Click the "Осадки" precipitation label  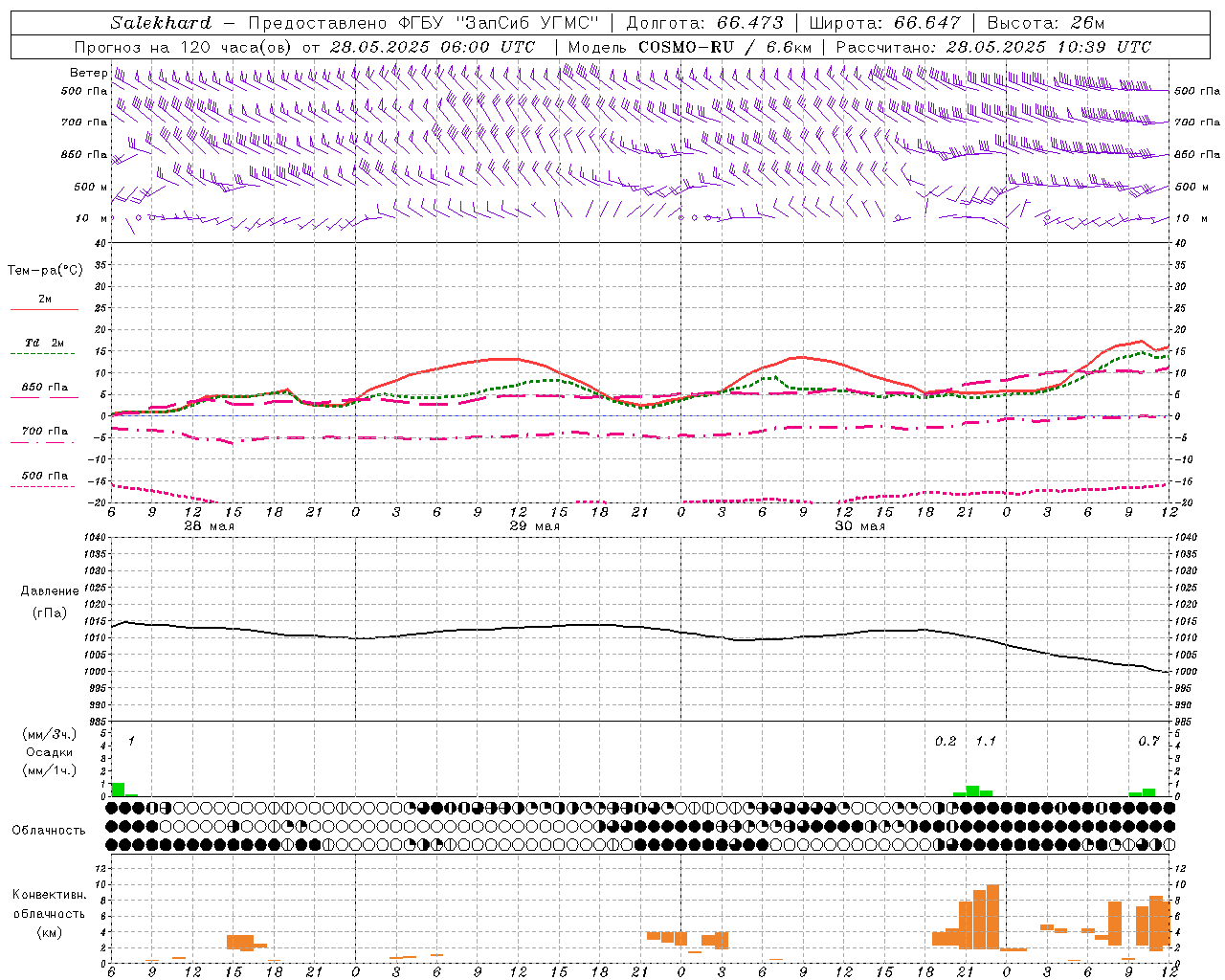coord(50,752)
